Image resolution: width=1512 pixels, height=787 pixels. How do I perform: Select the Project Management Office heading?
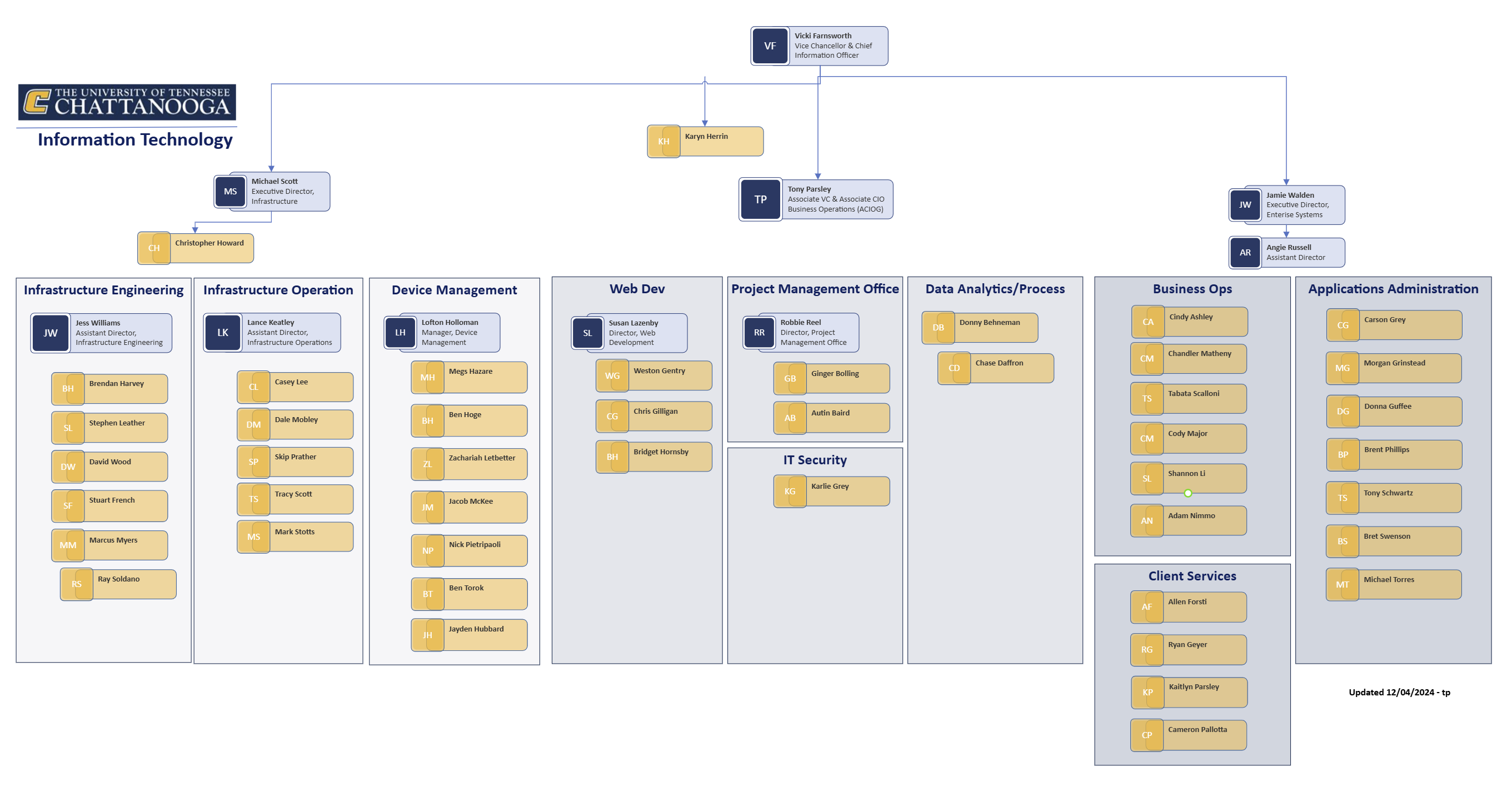[815, 289]
